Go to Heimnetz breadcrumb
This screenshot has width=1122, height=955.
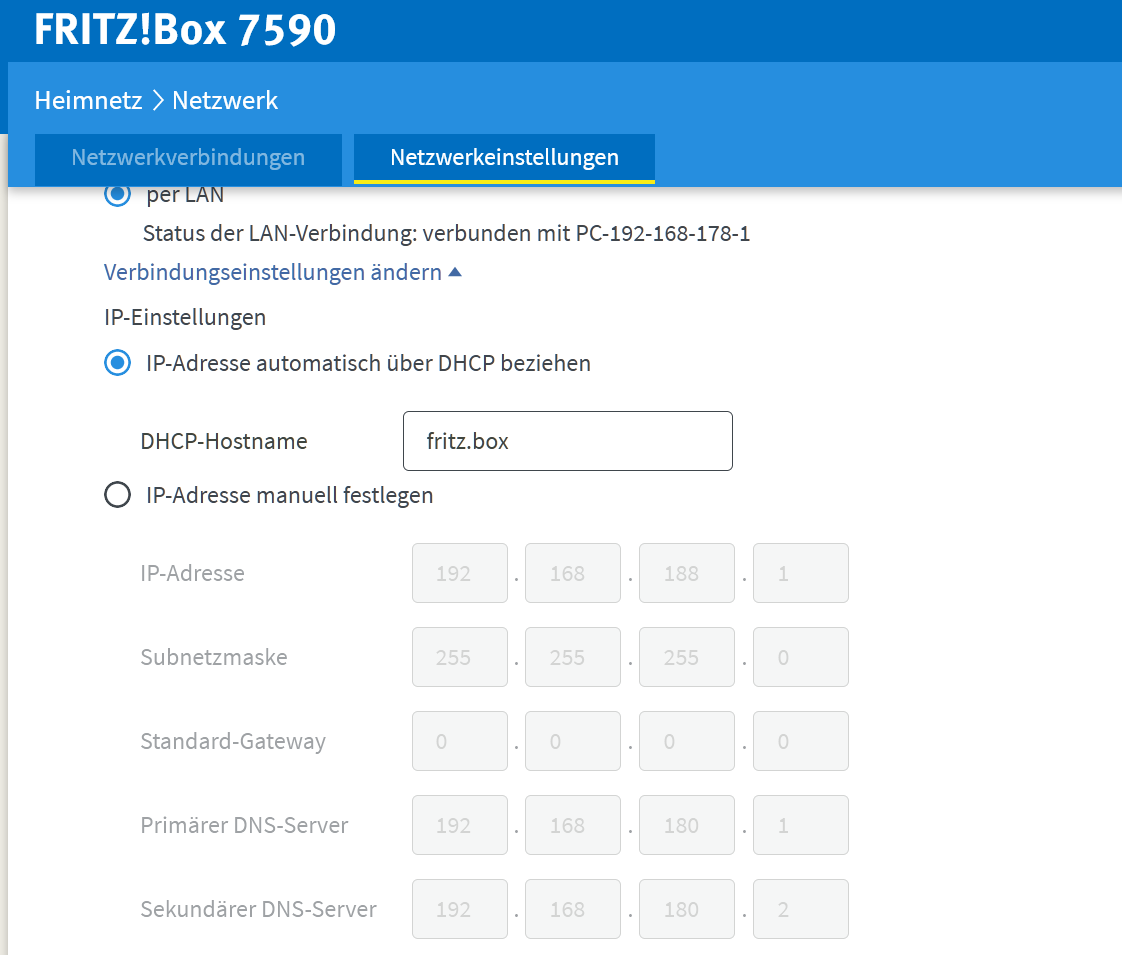pyautogui.click(x=89, y=100)
